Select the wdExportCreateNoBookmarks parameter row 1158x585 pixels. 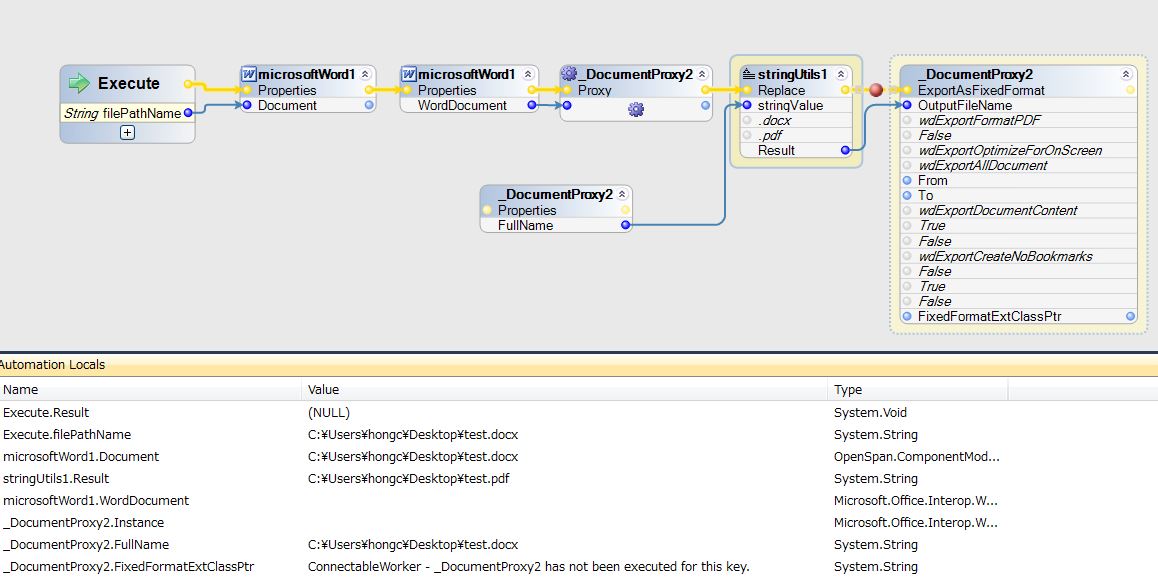(x=1018, y=256)
